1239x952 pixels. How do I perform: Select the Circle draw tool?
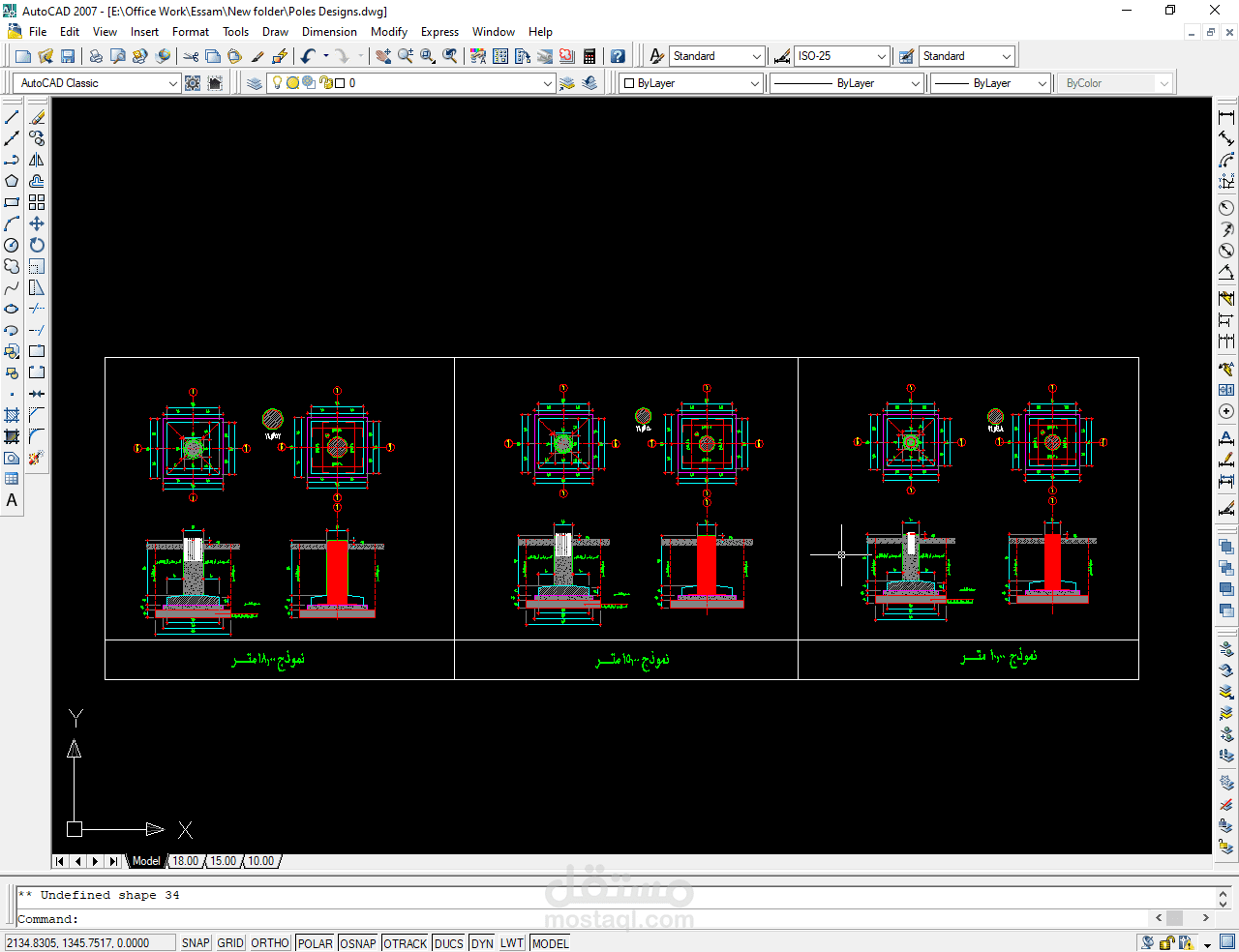tap(12, 245)
